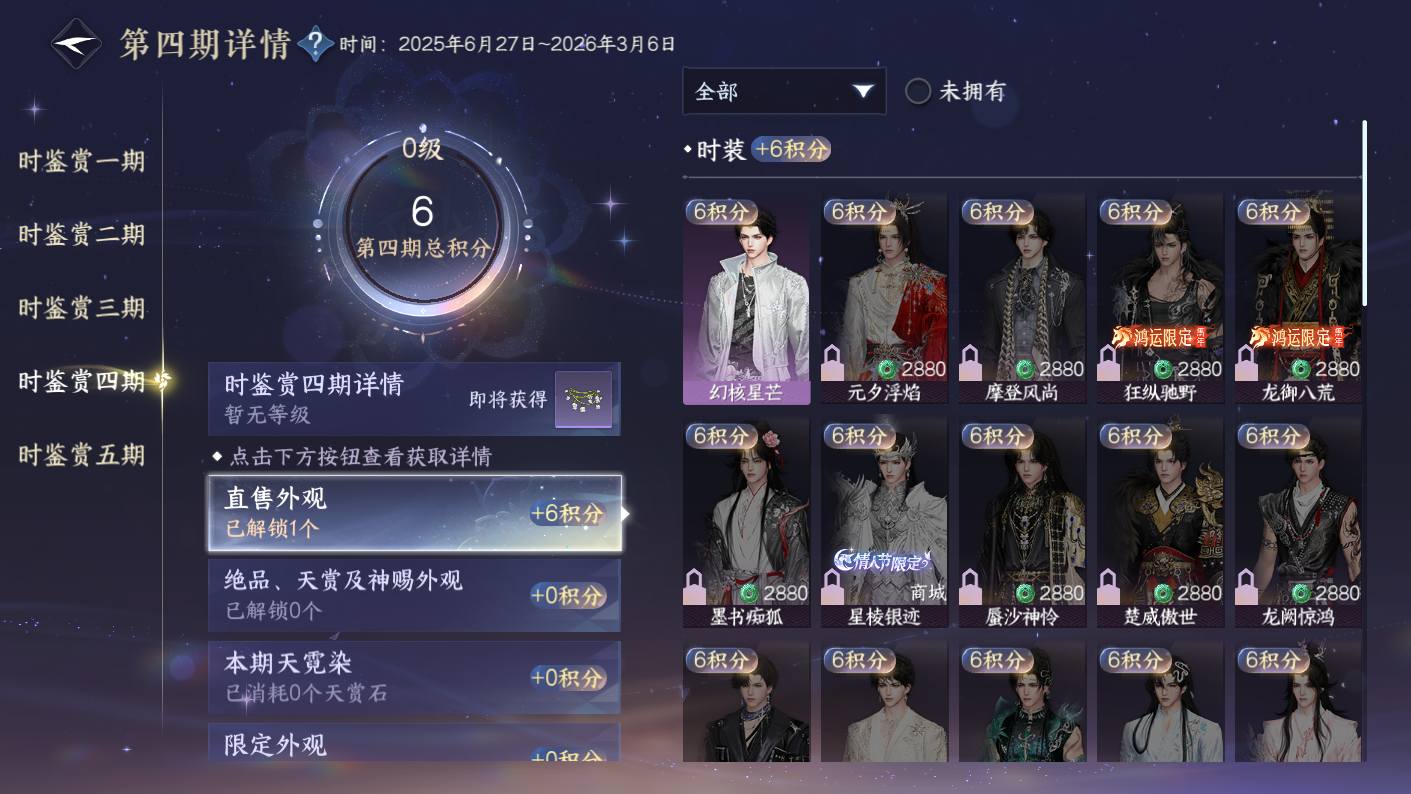The width and height of the screenshot is (1411, 794).
Task: Click the upcoming reward necklace icon
Action: pyautogui.click(x=583, y=399)
